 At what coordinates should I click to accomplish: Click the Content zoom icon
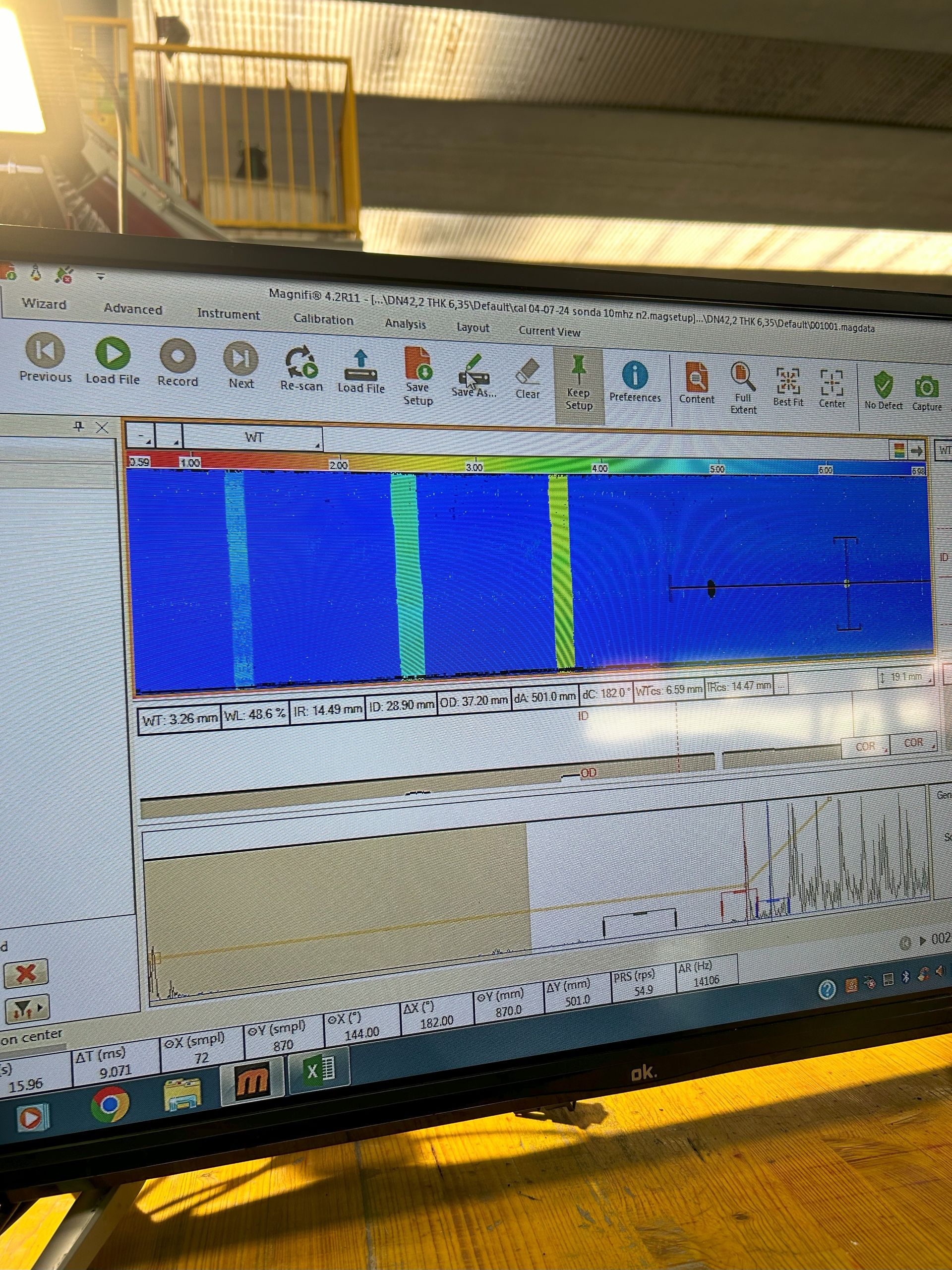697,383
